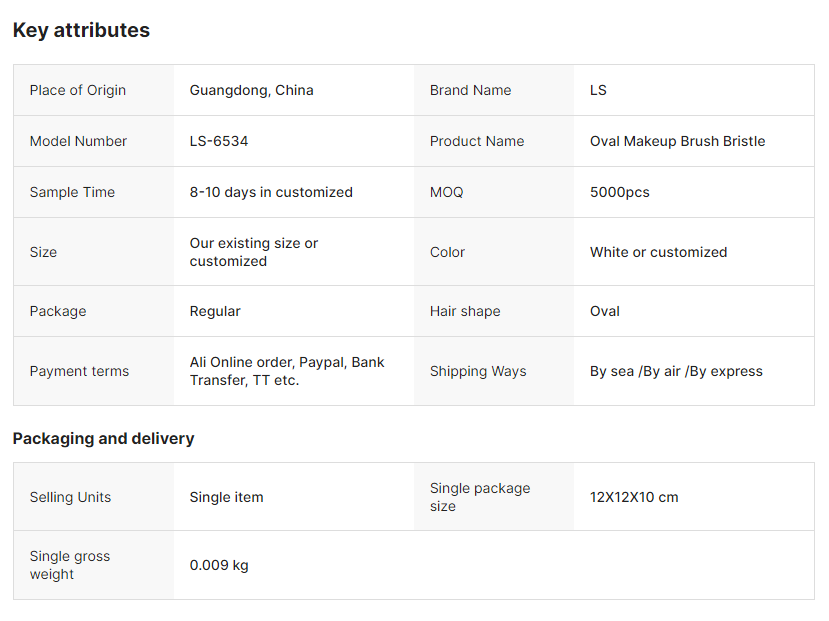Click the Oval Makeup Brush Bristle text
829x621 pixels.
click(x=677, y=141)
